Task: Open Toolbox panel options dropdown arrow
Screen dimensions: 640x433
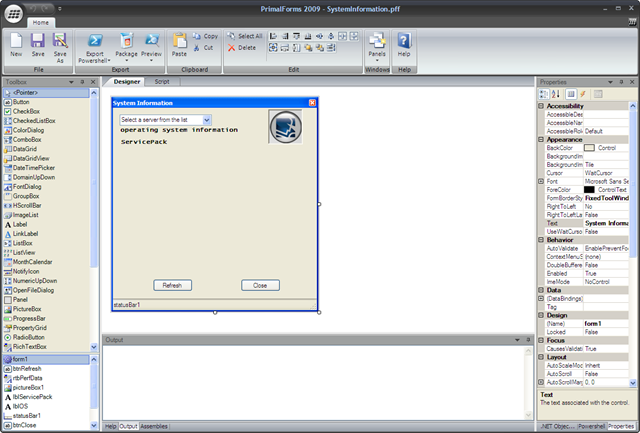Action: pyautogui.click(x=71, y=82)
